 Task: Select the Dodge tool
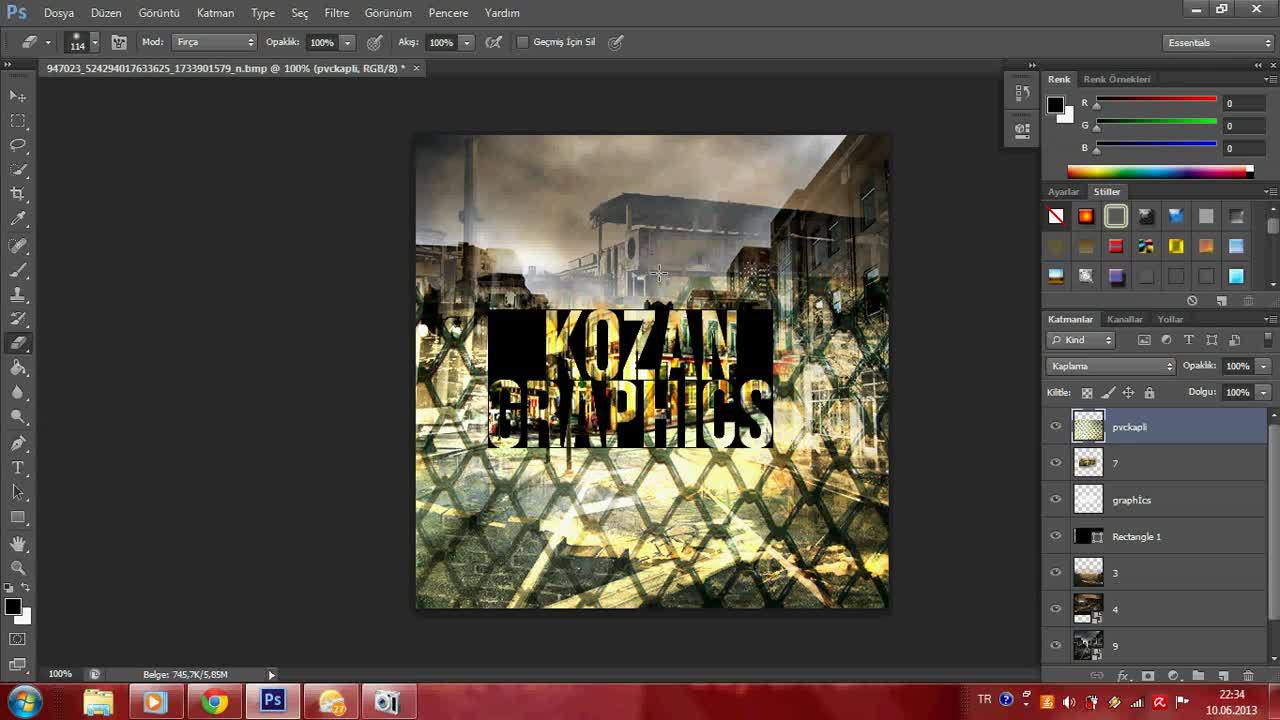coord(18,417)
